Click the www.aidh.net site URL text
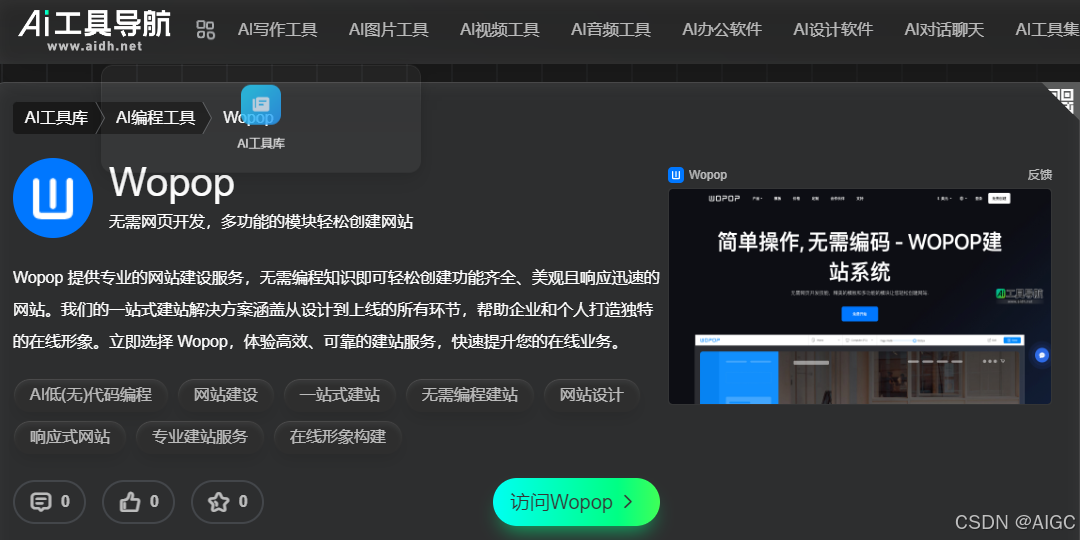The height and width of the screenshot is (540, 1080). (95, 46)
